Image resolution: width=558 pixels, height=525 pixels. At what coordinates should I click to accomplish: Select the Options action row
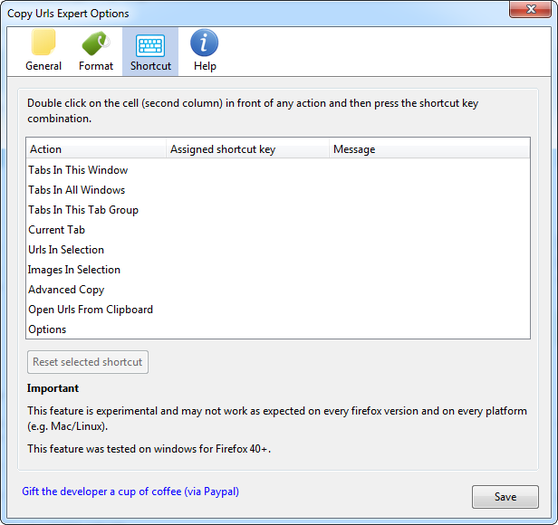(278, 329)
